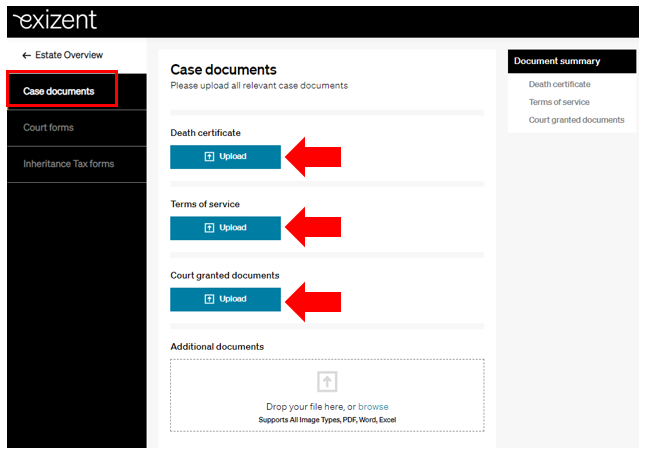The height and width of the screenshot is (457, 648).
Task: Open Court forms in the sidebar
Action: (x=77, y=128)
